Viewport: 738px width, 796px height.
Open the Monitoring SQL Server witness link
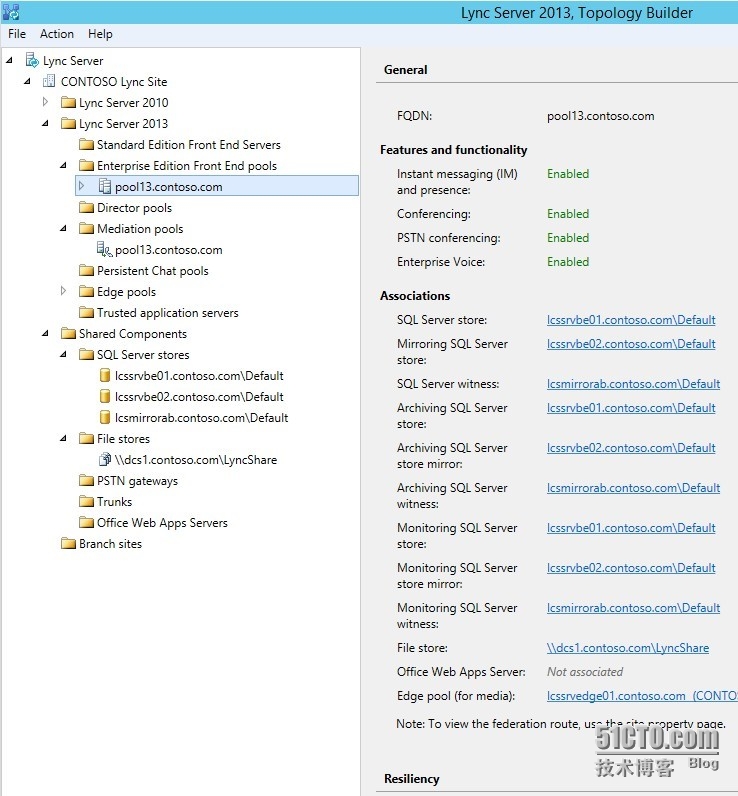point(633,608)
